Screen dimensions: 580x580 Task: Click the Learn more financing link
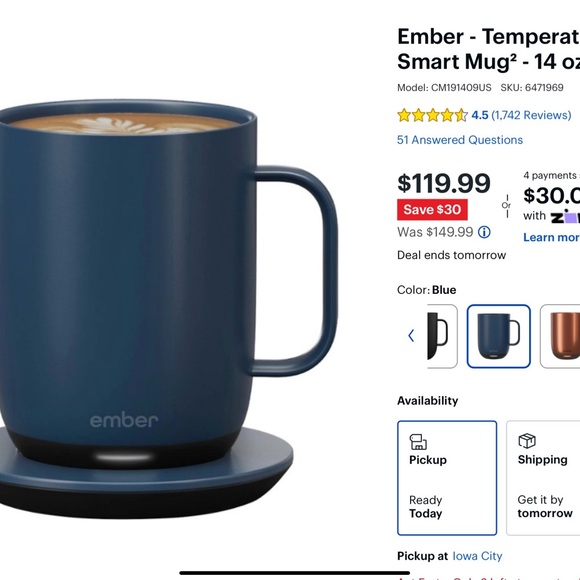point(552,237)
